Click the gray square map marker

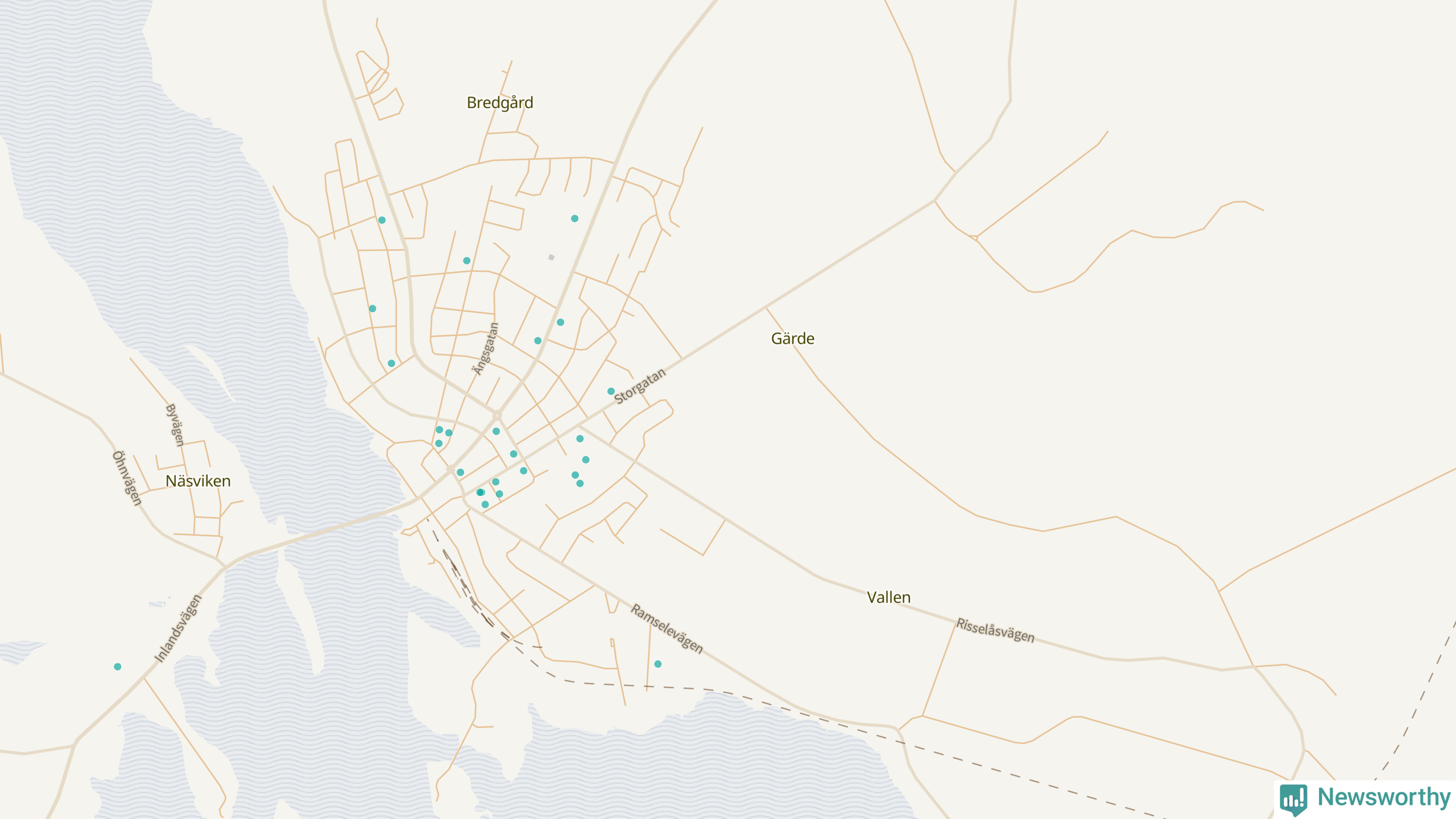point(551,258)
